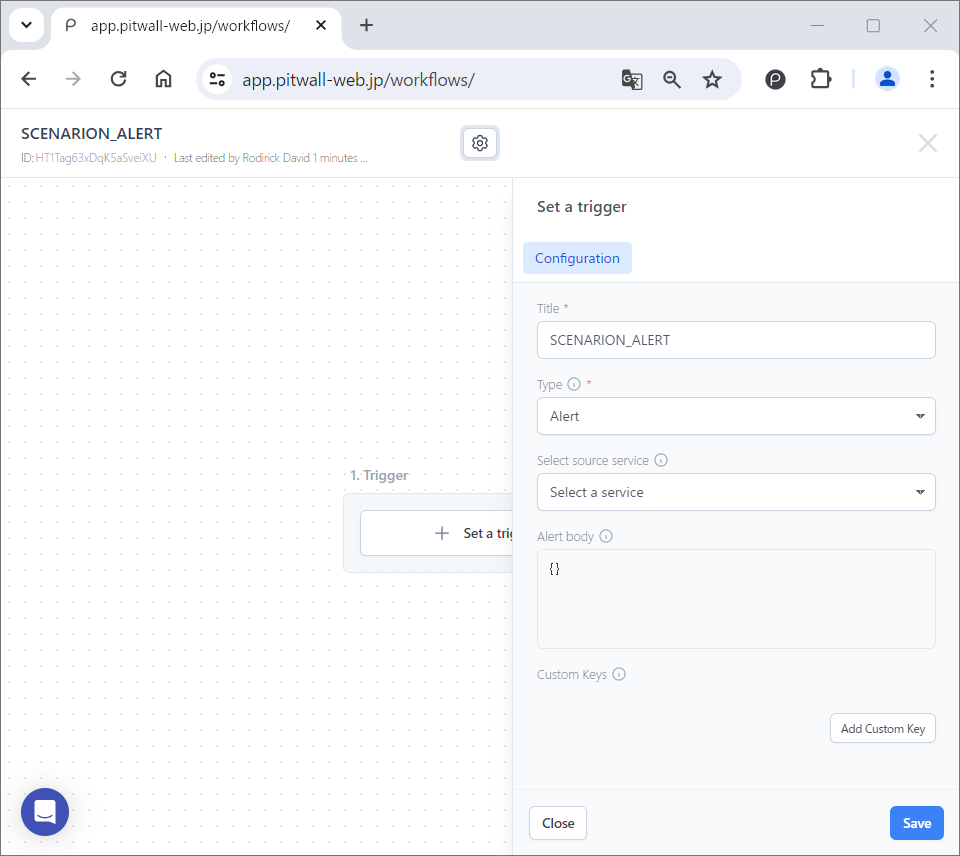Viewport: 960px width, 856px height.
Task: Save the trigger configuration
Action: pyautogui.click(x=916, y=823)
